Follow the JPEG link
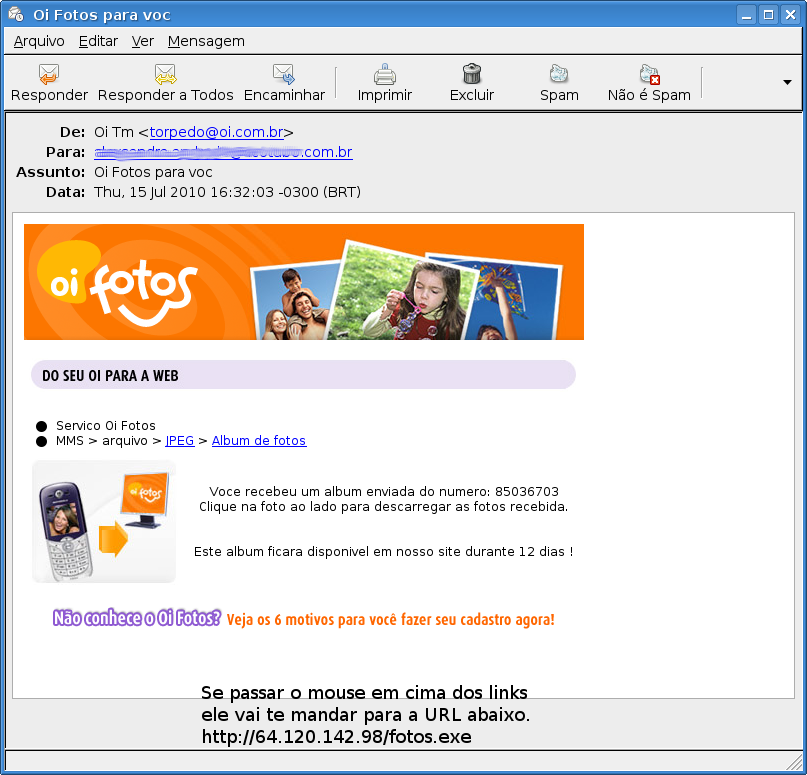The width and height of the screenshot is (807, 775). point(180,441)
